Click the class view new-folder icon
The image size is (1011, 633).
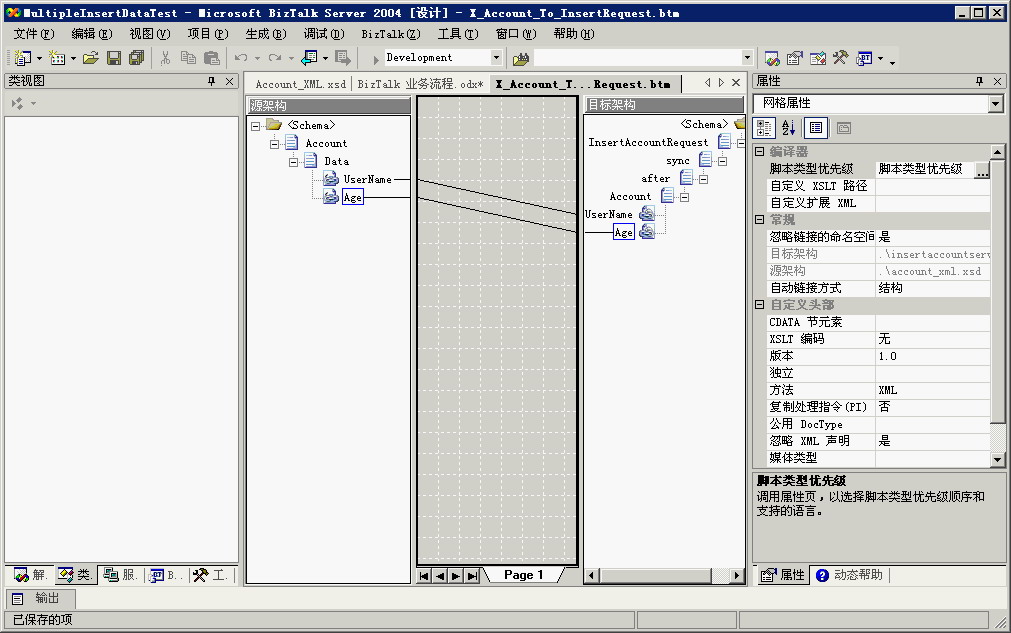pyautogui.click(x=17, y=103)
